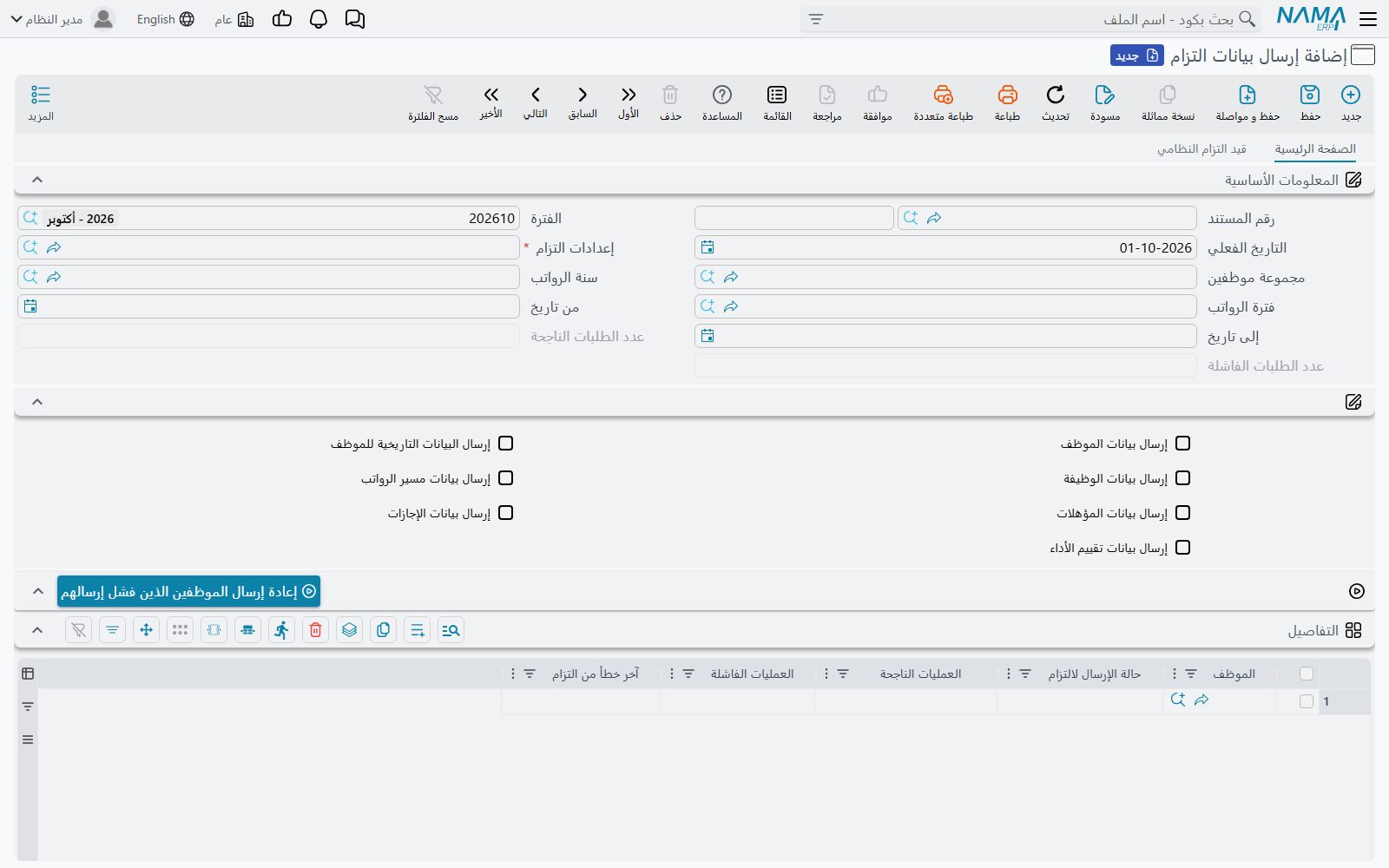Open the chat messages icon
The image size is (1389, 868).
354,19
